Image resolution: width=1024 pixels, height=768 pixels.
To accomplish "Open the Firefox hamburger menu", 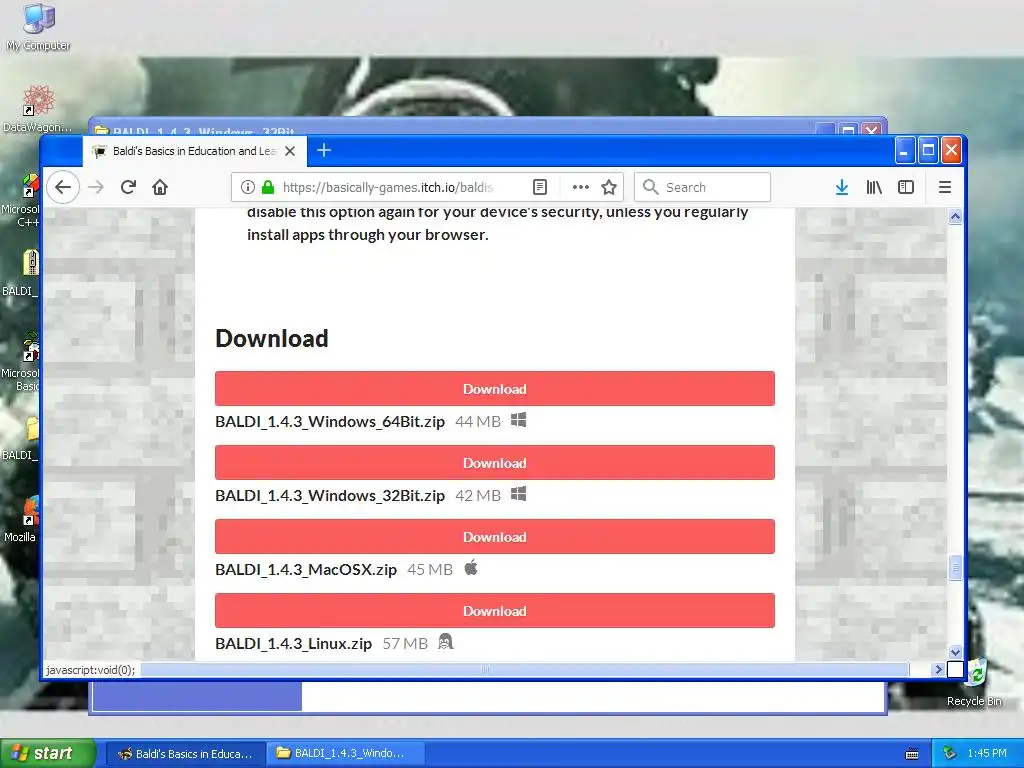I will [x=944, y=187].
